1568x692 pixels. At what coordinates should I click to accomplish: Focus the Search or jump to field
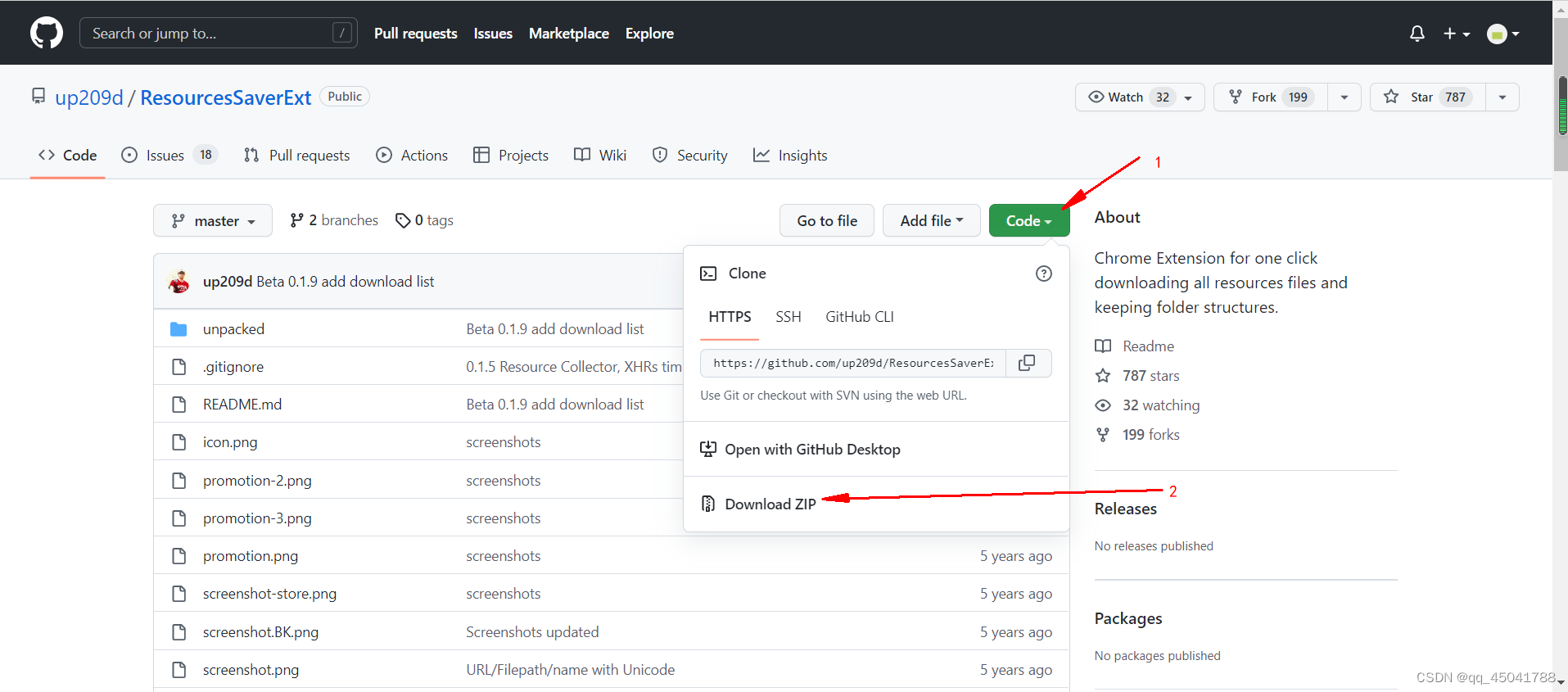click(219, 33)
